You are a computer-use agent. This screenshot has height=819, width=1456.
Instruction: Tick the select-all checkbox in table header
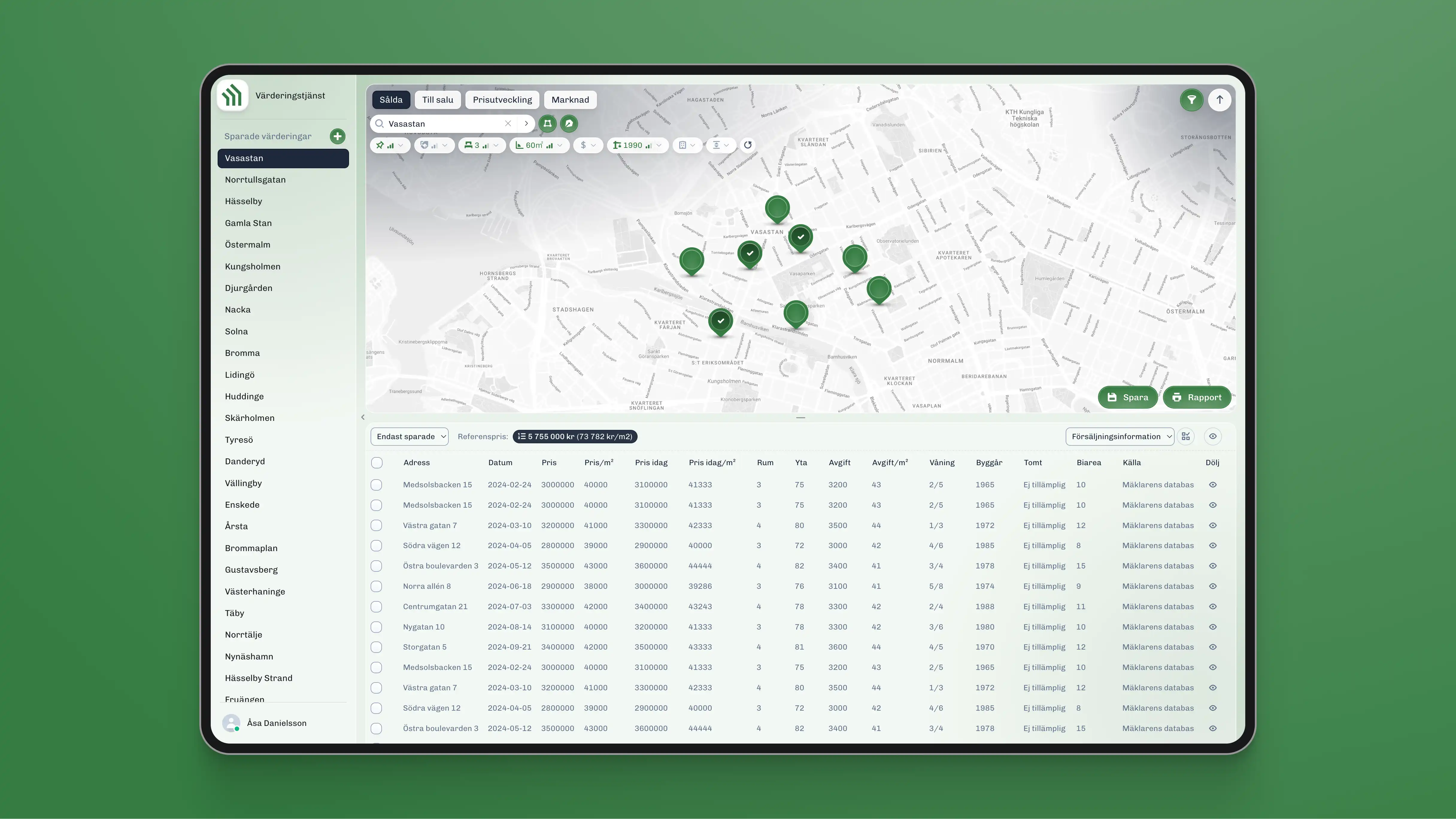click(x=377, y=463)
